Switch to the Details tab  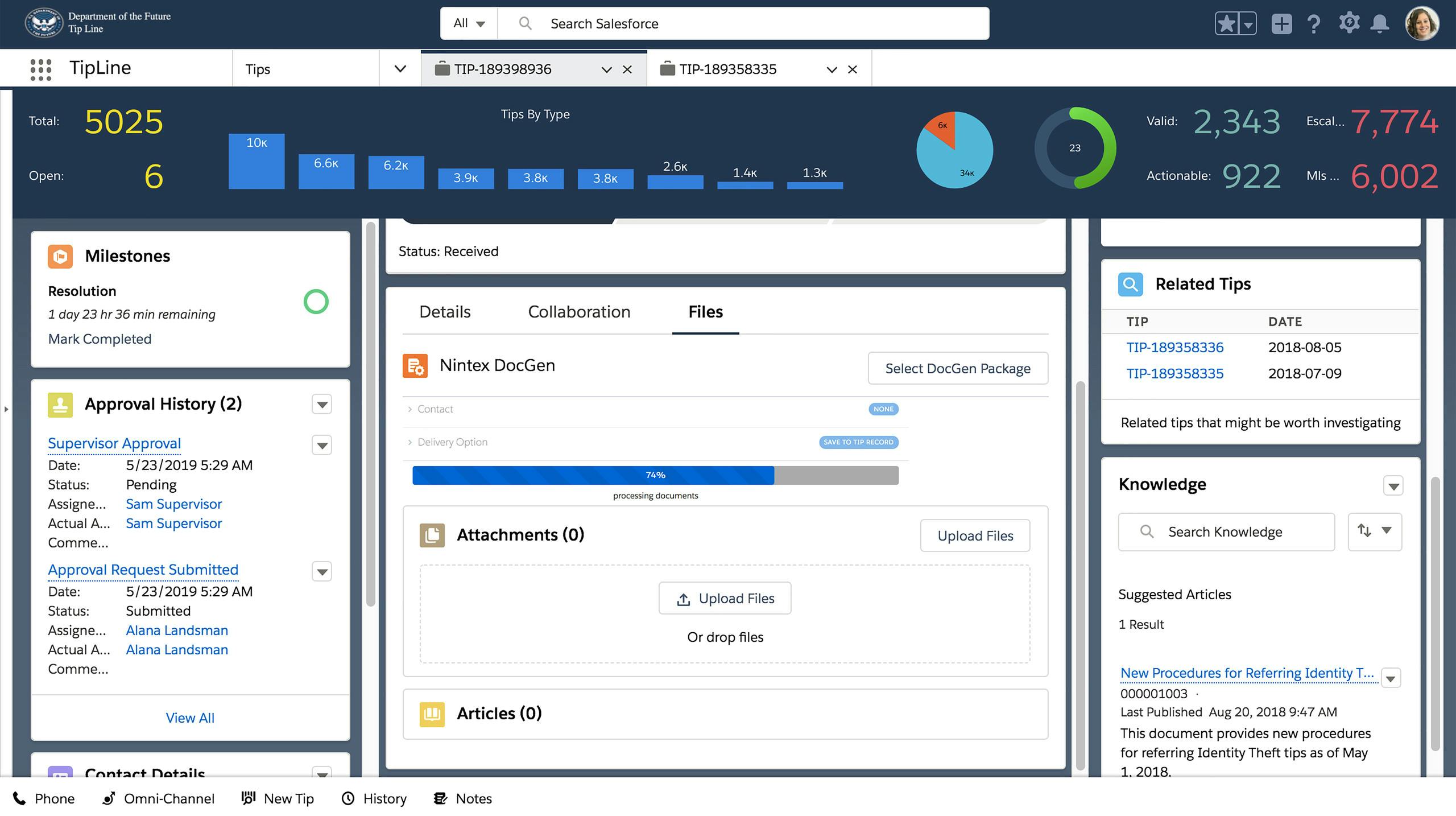point(445,311)
